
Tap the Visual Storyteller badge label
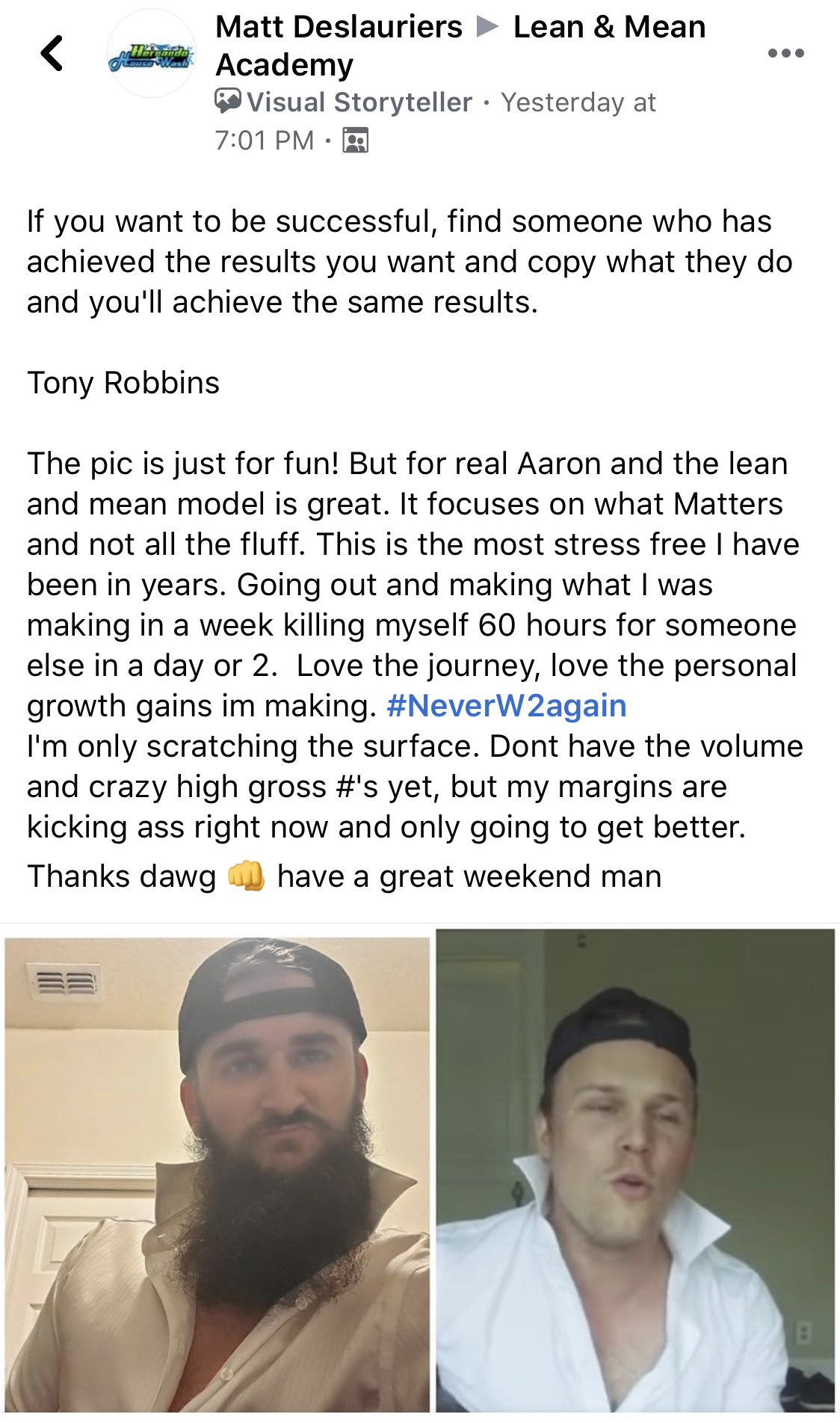click(359, 102)
